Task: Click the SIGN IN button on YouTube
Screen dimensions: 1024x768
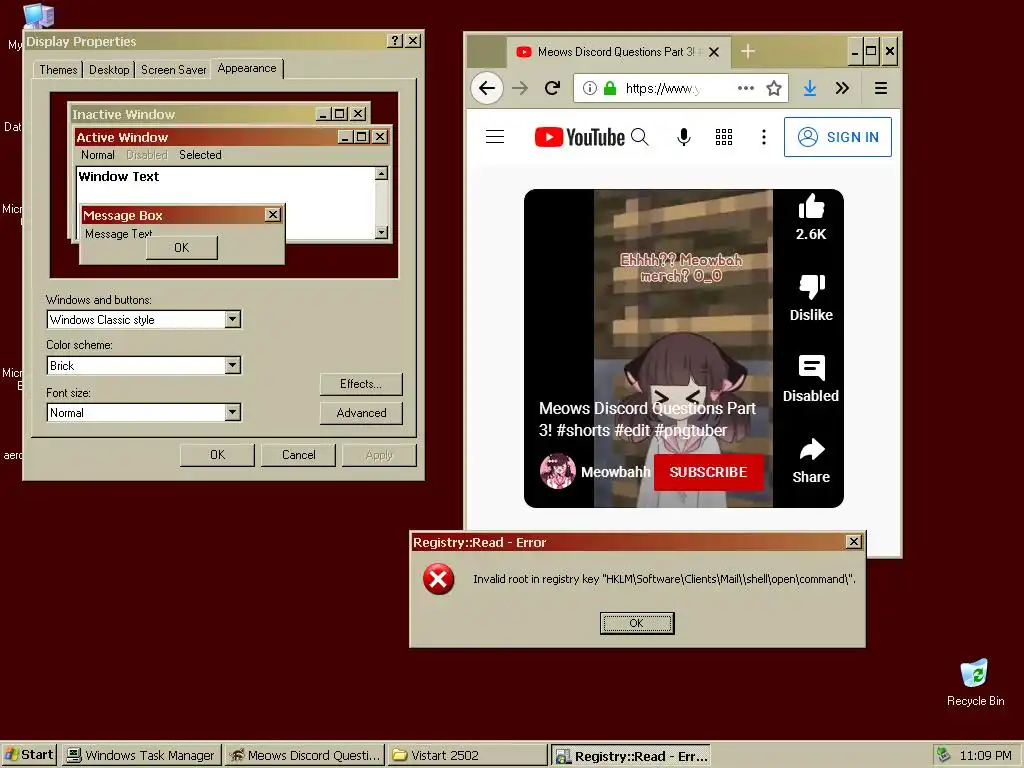Action: pyautogui.click(x=838, y=137)
